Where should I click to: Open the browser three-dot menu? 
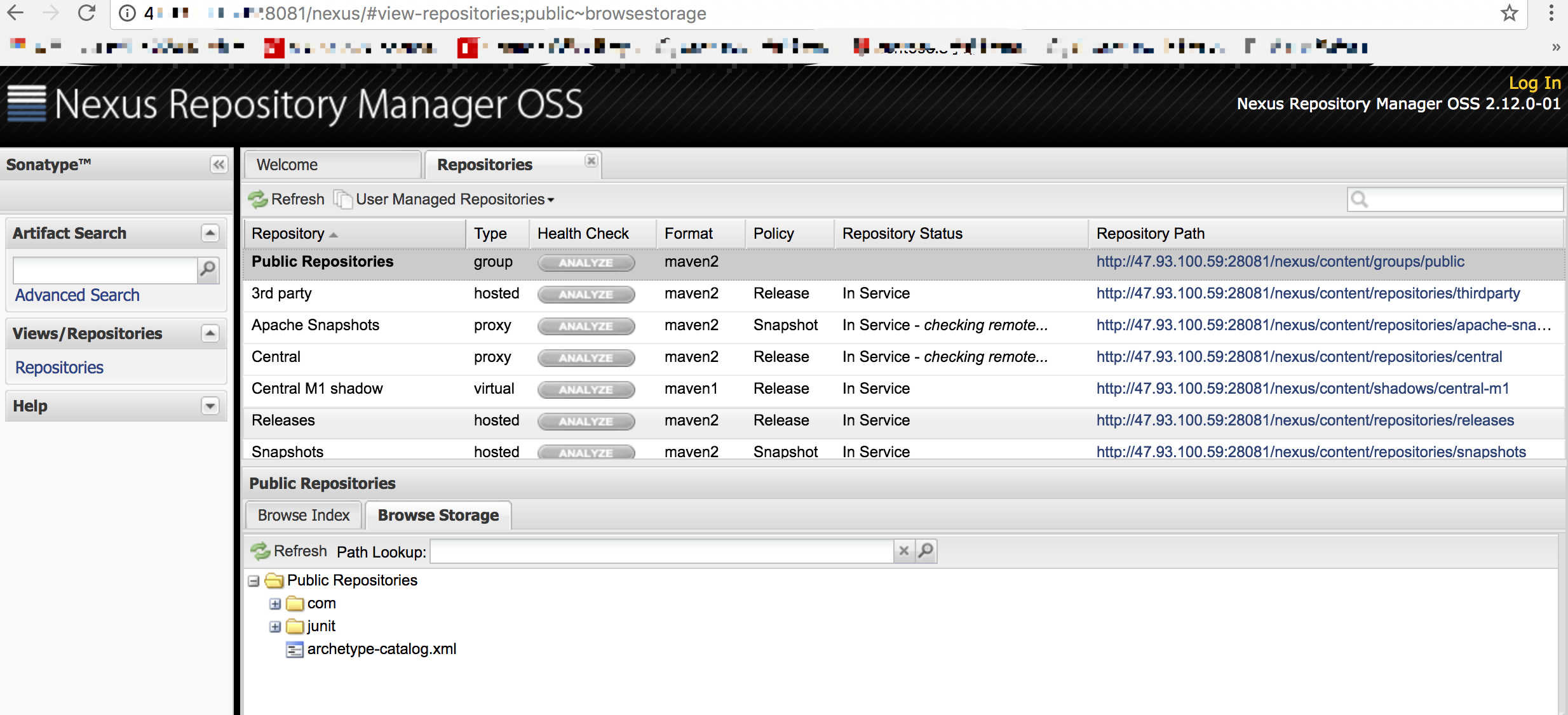pos(1551,13)
